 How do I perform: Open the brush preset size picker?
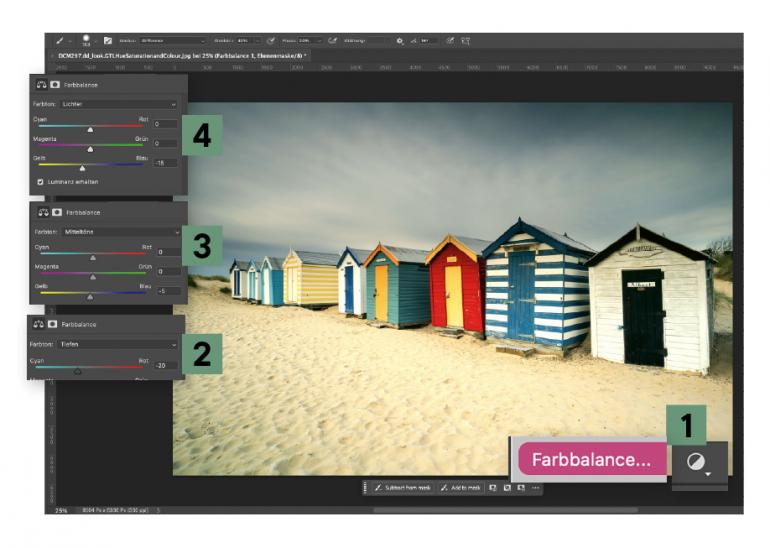tap(87, 41)
